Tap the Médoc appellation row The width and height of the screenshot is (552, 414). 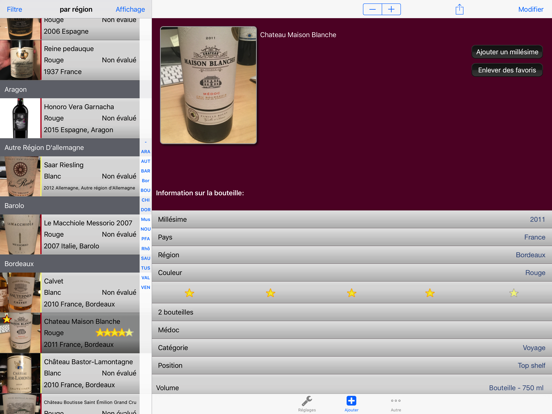point(352,330)
